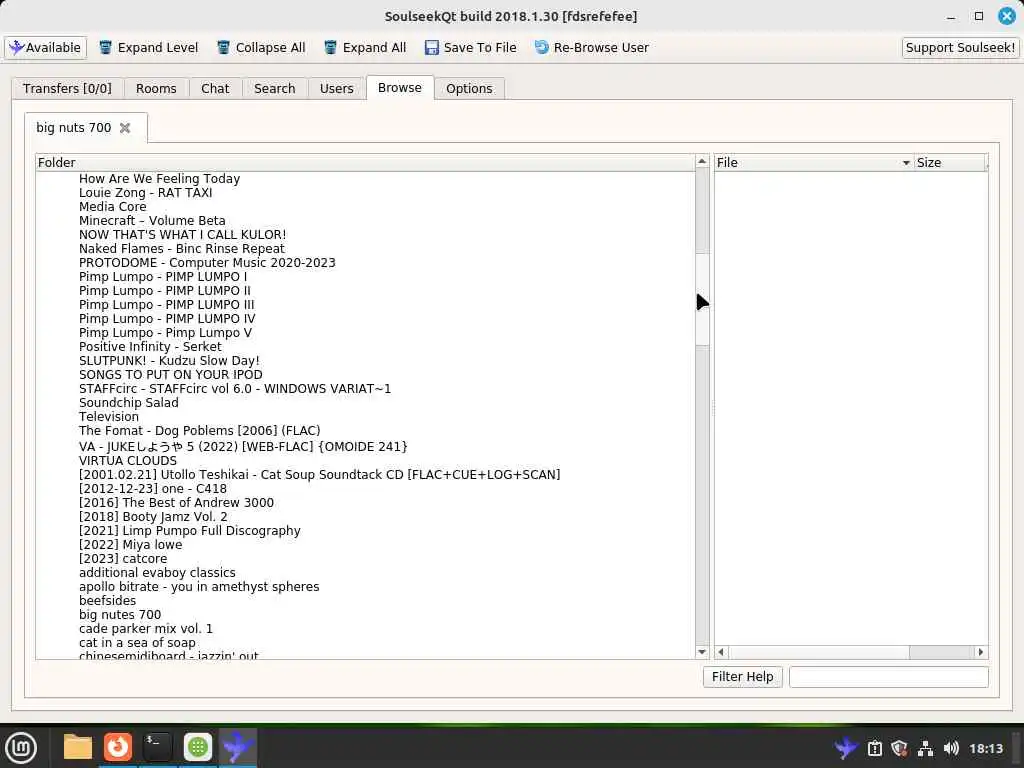Select the big nuts 700 user tab
1024x768 pixels.
click(74, 128)
